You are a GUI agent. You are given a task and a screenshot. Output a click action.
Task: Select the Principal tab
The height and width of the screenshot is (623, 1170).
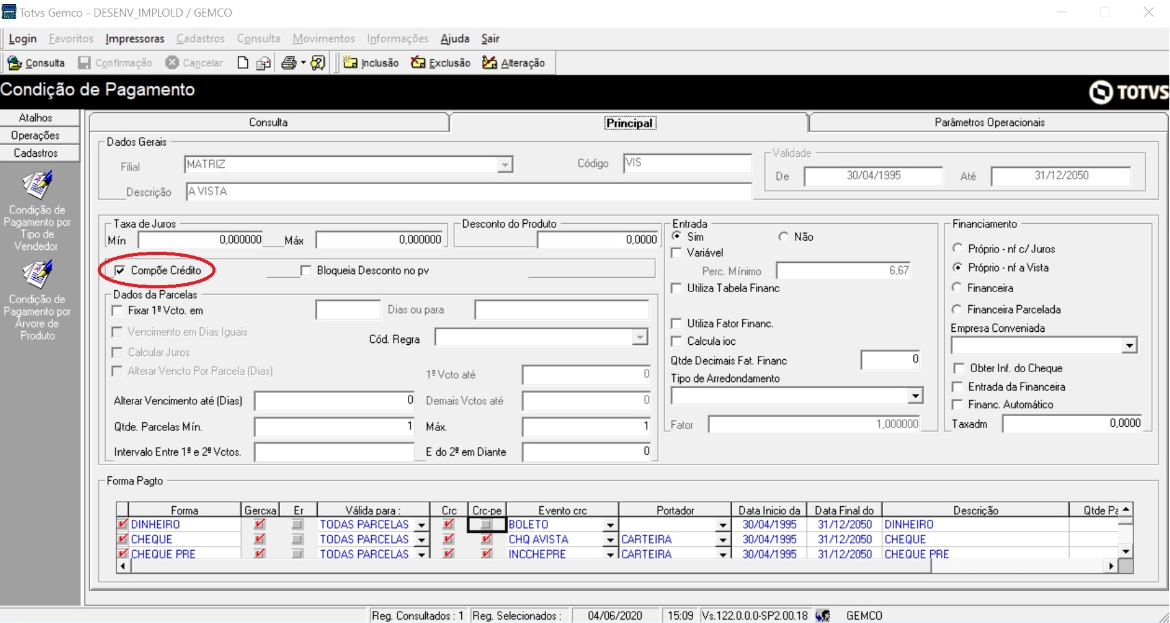point(629,123)
